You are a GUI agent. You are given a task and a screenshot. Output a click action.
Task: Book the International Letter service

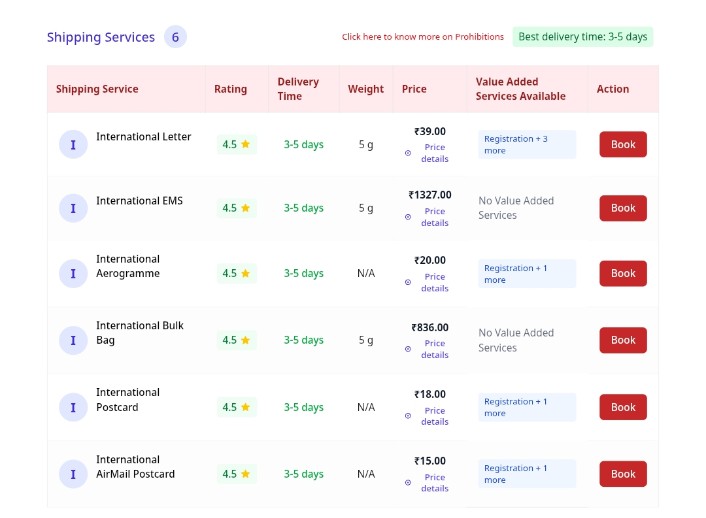623,145
